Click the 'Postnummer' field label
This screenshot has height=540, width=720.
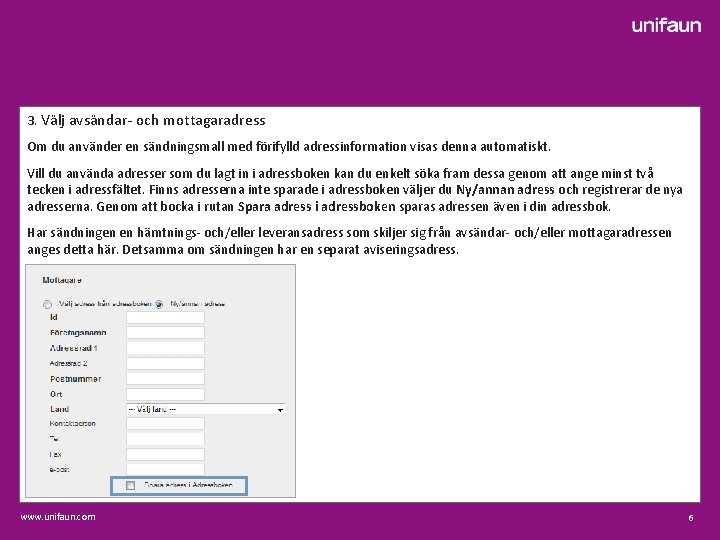(x=76, y=379)
